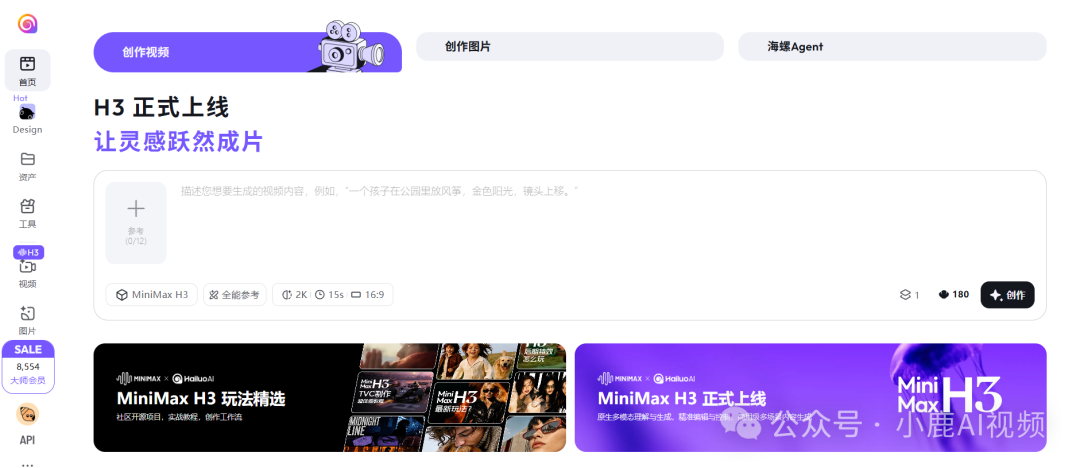Click the 创作 create button
This screenshot has width=1080, height=468.
[x=1007, y=294]
